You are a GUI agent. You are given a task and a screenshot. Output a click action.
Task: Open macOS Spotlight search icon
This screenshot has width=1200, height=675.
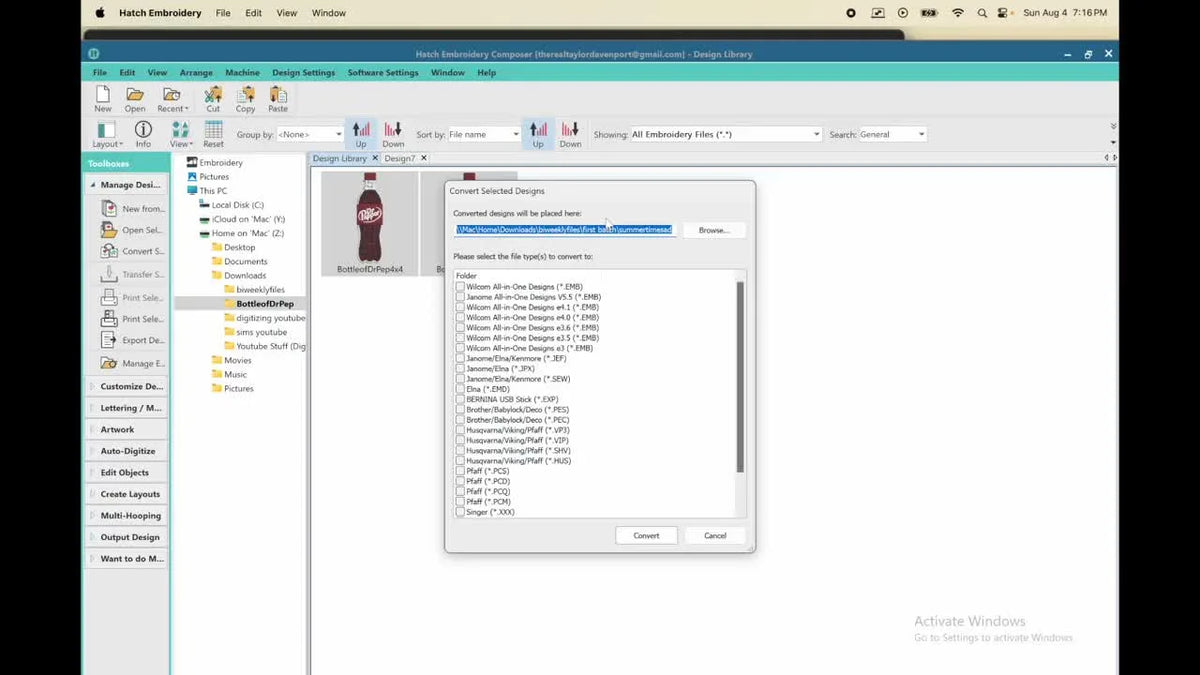(x=981, y=13)
